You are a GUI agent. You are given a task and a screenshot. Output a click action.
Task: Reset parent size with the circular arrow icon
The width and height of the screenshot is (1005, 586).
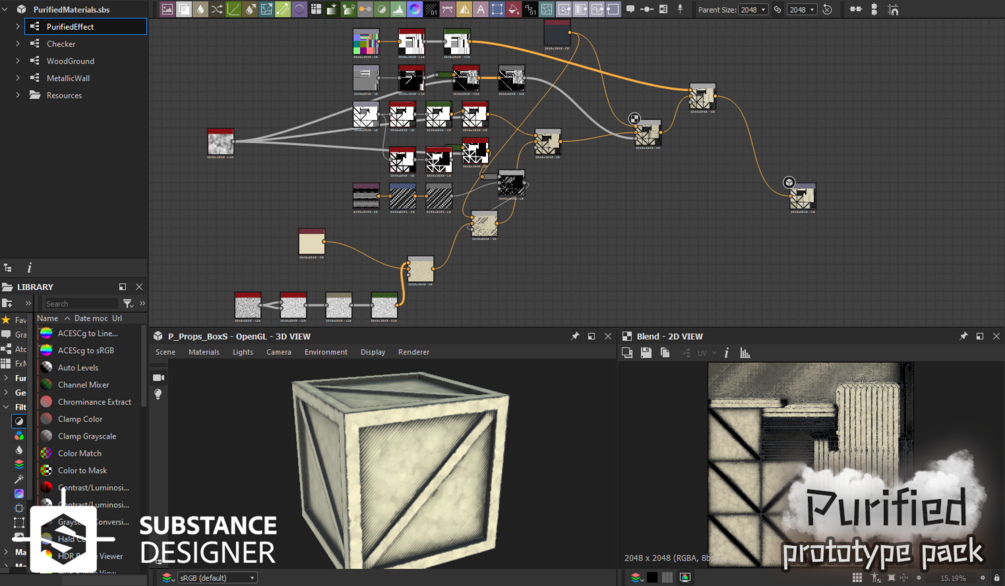tap(827, 10)
